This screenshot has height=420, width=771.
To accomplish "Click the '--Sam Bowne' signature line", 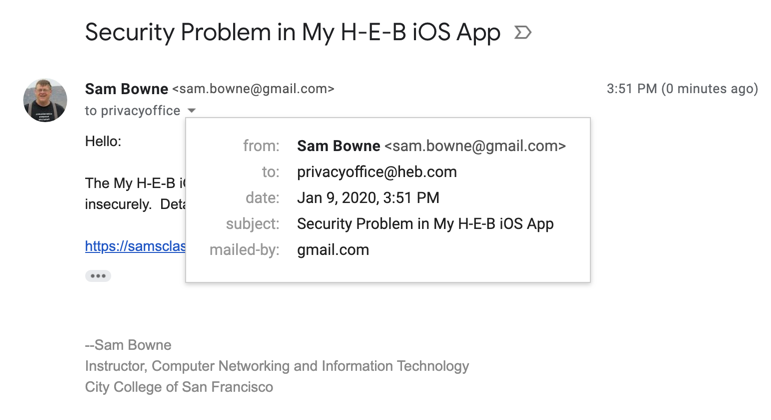I will (128, 345).
